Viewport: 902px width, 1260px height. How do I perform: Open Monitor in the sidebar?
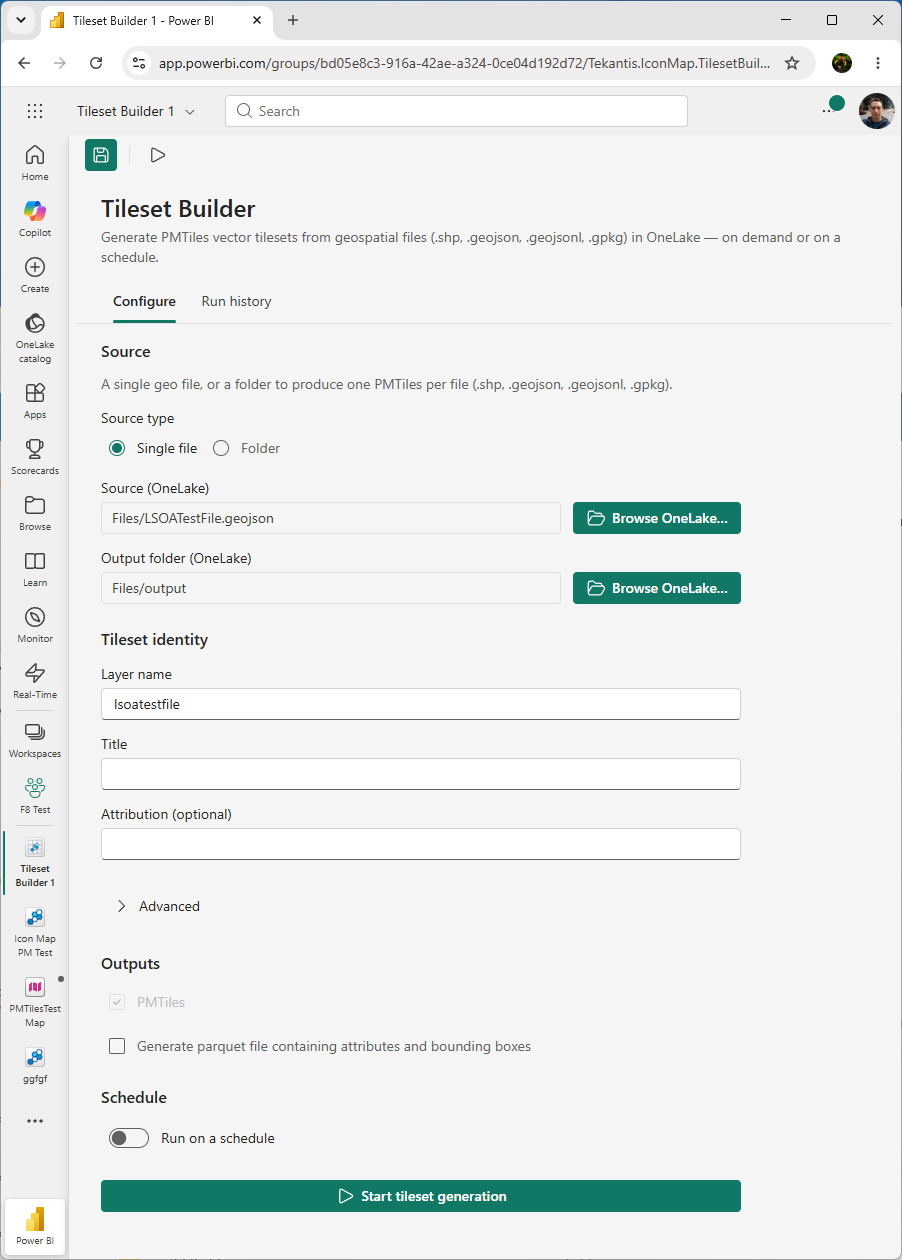35,624
